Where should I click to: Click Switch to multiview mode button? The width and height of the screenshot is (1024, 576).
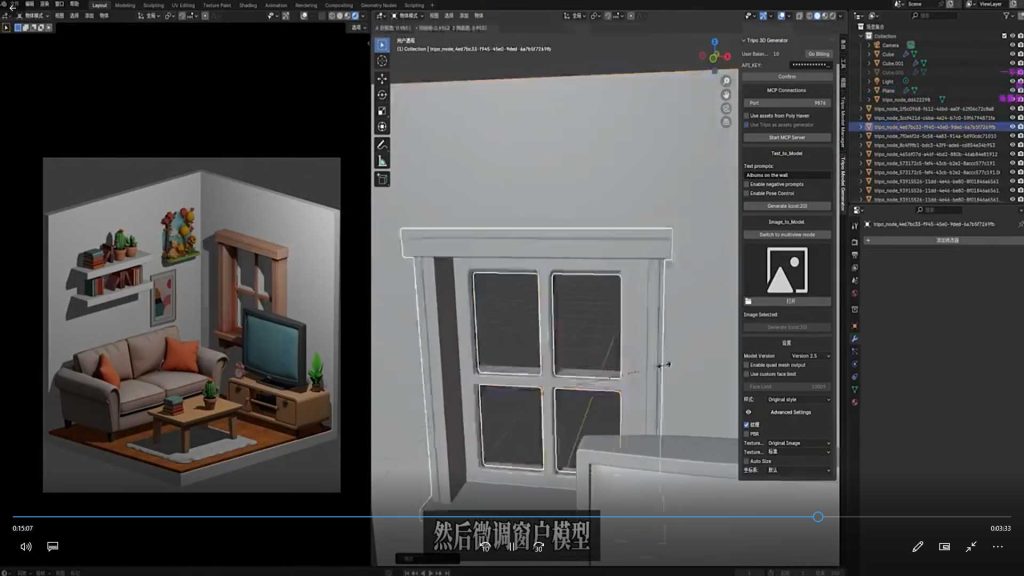point(787,234)
